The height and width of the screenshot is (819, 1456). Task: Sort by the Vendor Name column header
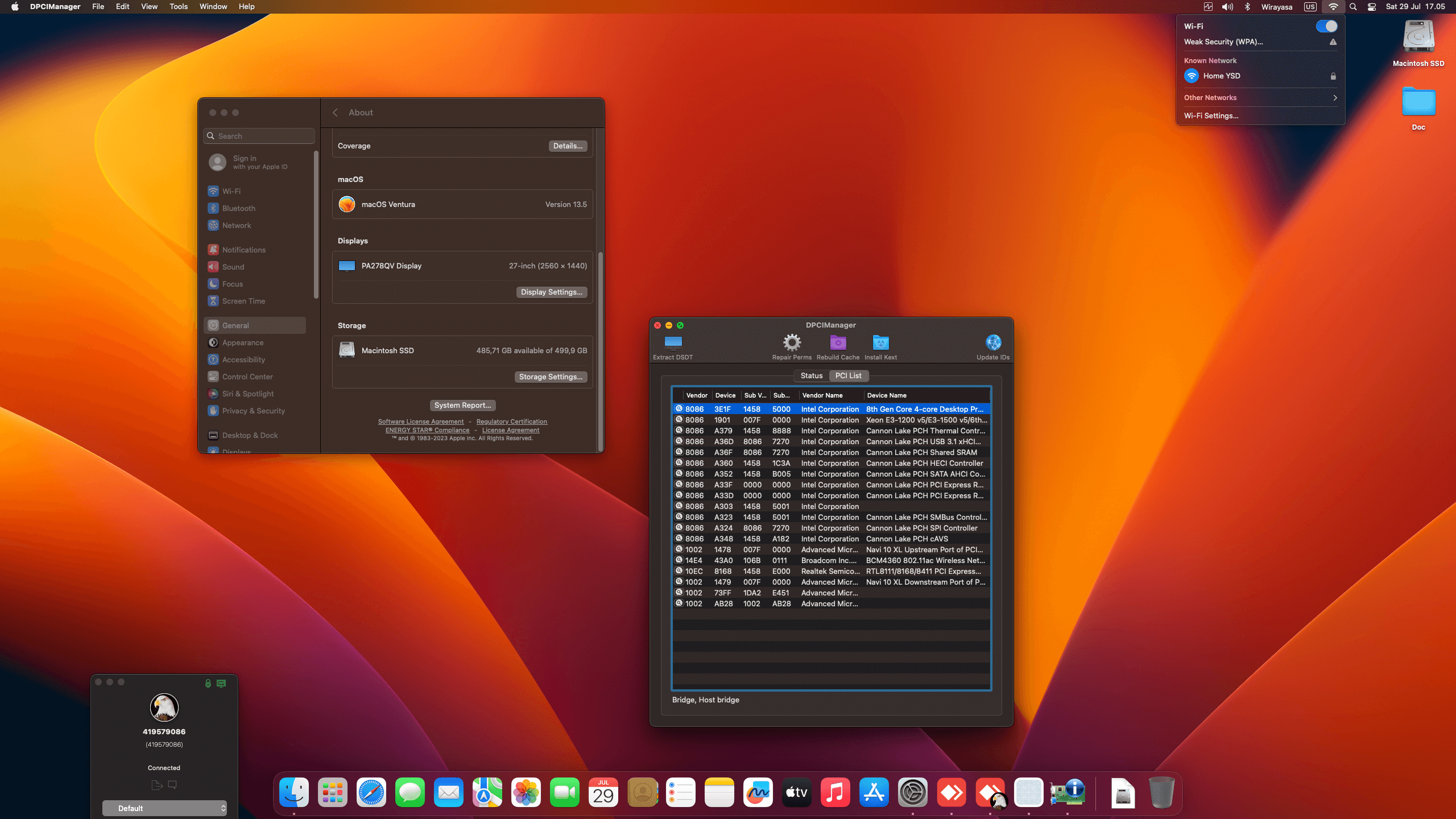point(830,395)
